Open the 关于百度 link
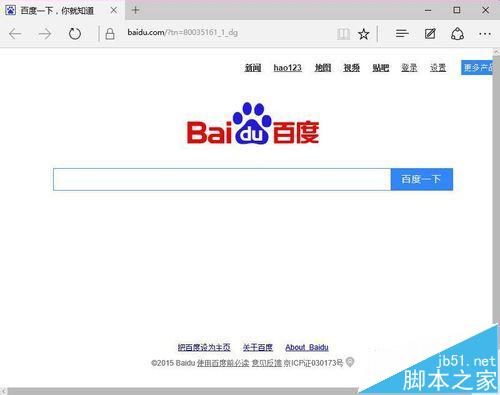 pos(258,347)
